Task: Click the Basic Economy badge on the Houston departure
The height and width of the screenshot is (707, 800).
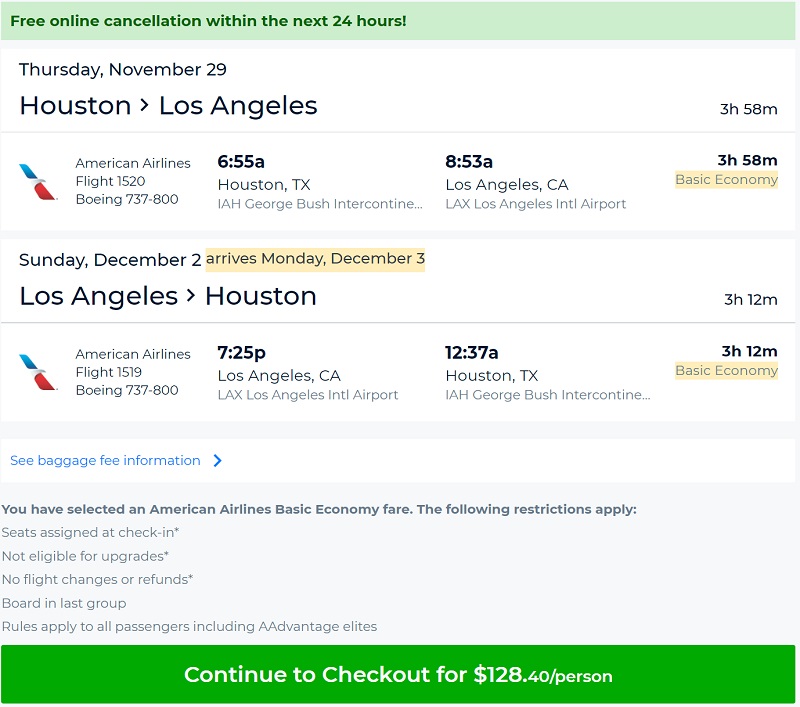Action: click(x=726, y=180)
